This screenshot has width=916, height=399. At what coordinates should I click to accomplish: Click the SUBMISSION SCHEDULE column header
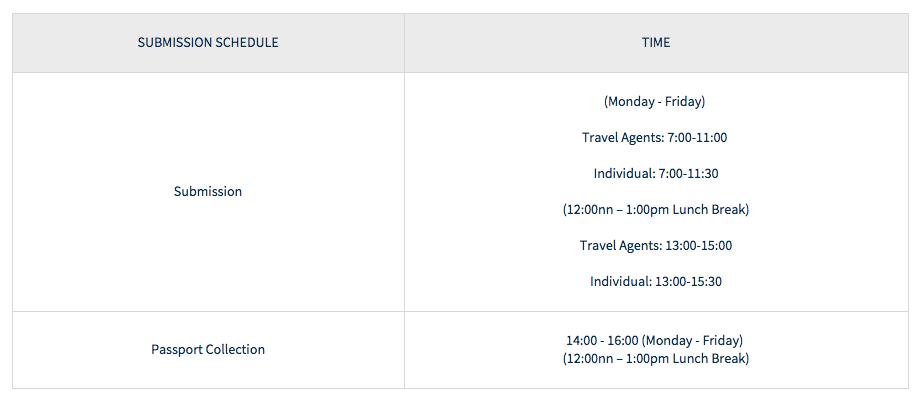208,43
